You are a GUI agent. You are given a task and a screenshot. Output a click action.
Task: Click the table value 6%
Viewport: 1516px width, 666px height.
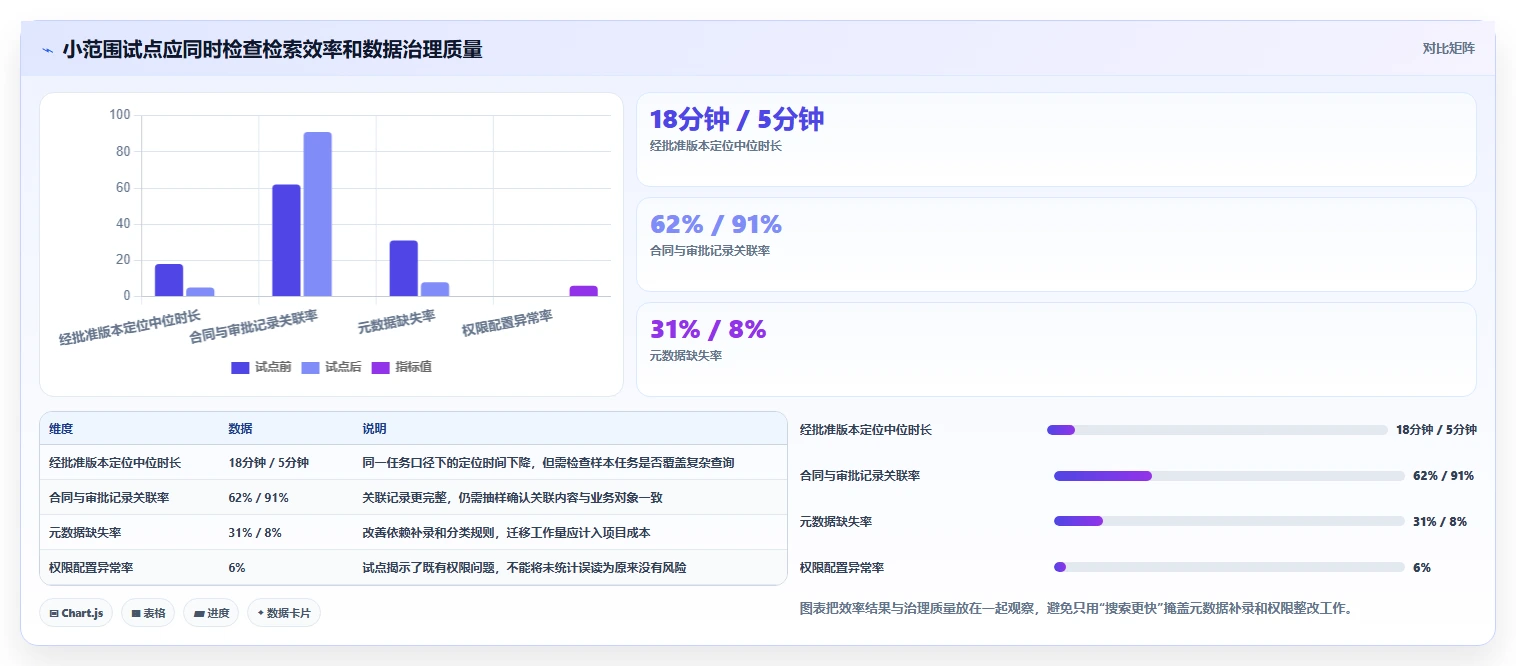pyautogui.click(x=237, y=568)
